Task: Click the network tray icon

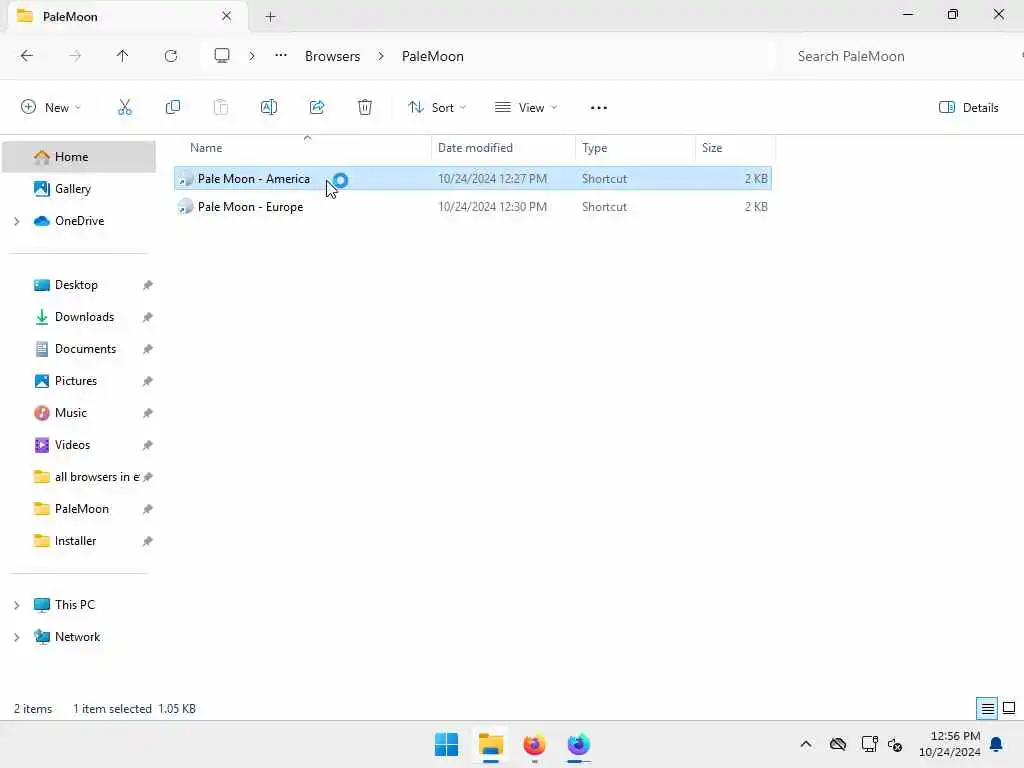Action: pos(869,744)
